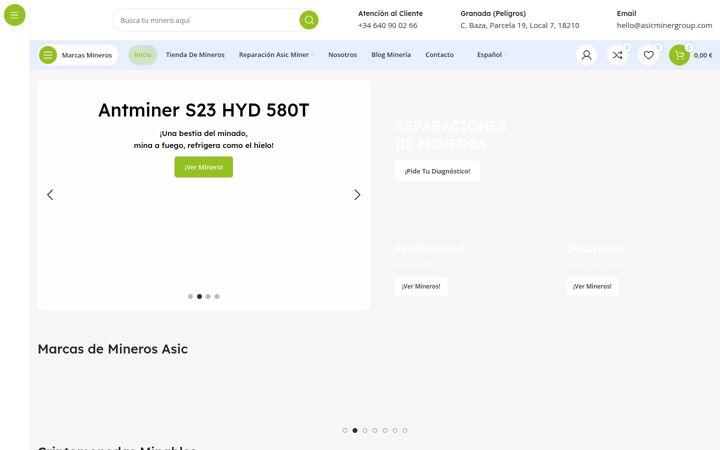Open the compare products shuffle icon
The image size is (720, 450).
pyautogui.click(x=618, y=55)
